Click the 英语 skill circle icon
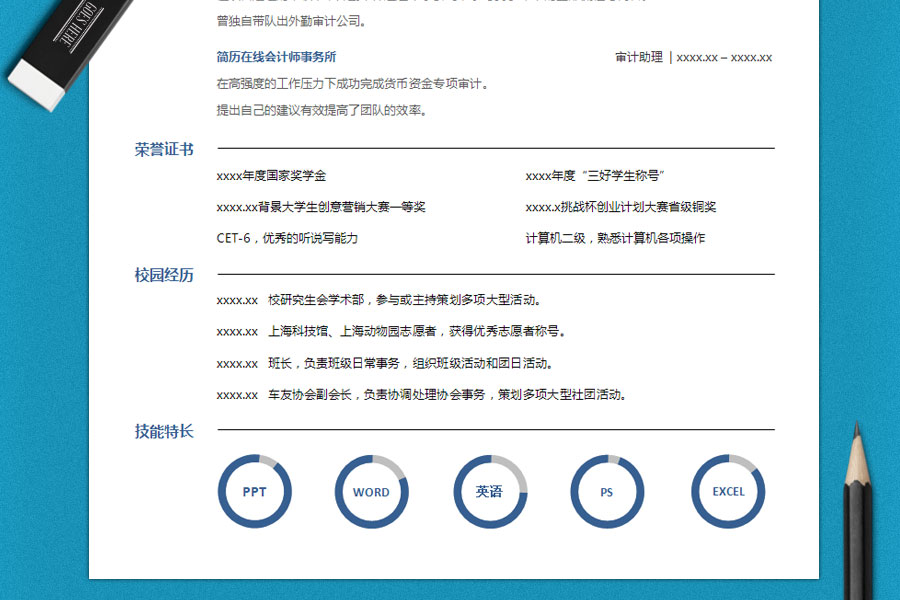The image size is (900, 600). click(x=489, y=492)
